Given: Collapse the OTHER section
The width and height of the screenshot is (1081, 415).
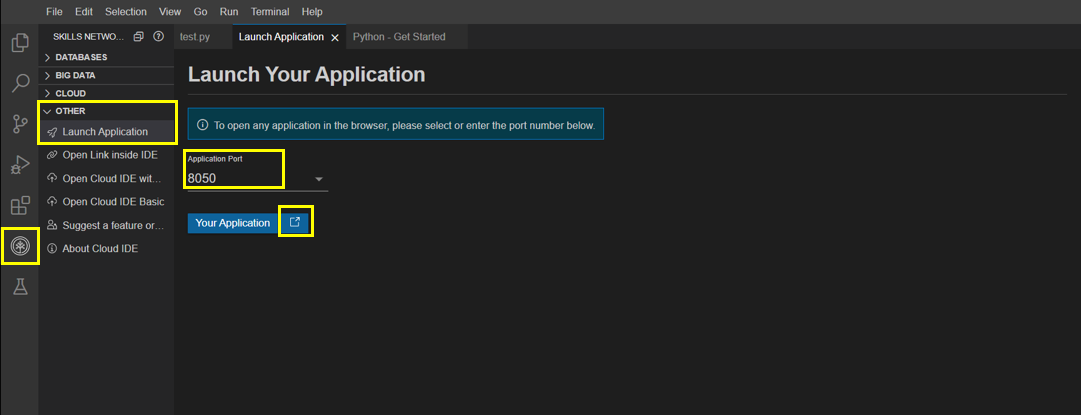Looking at the screenshot, I should point(70,111).
